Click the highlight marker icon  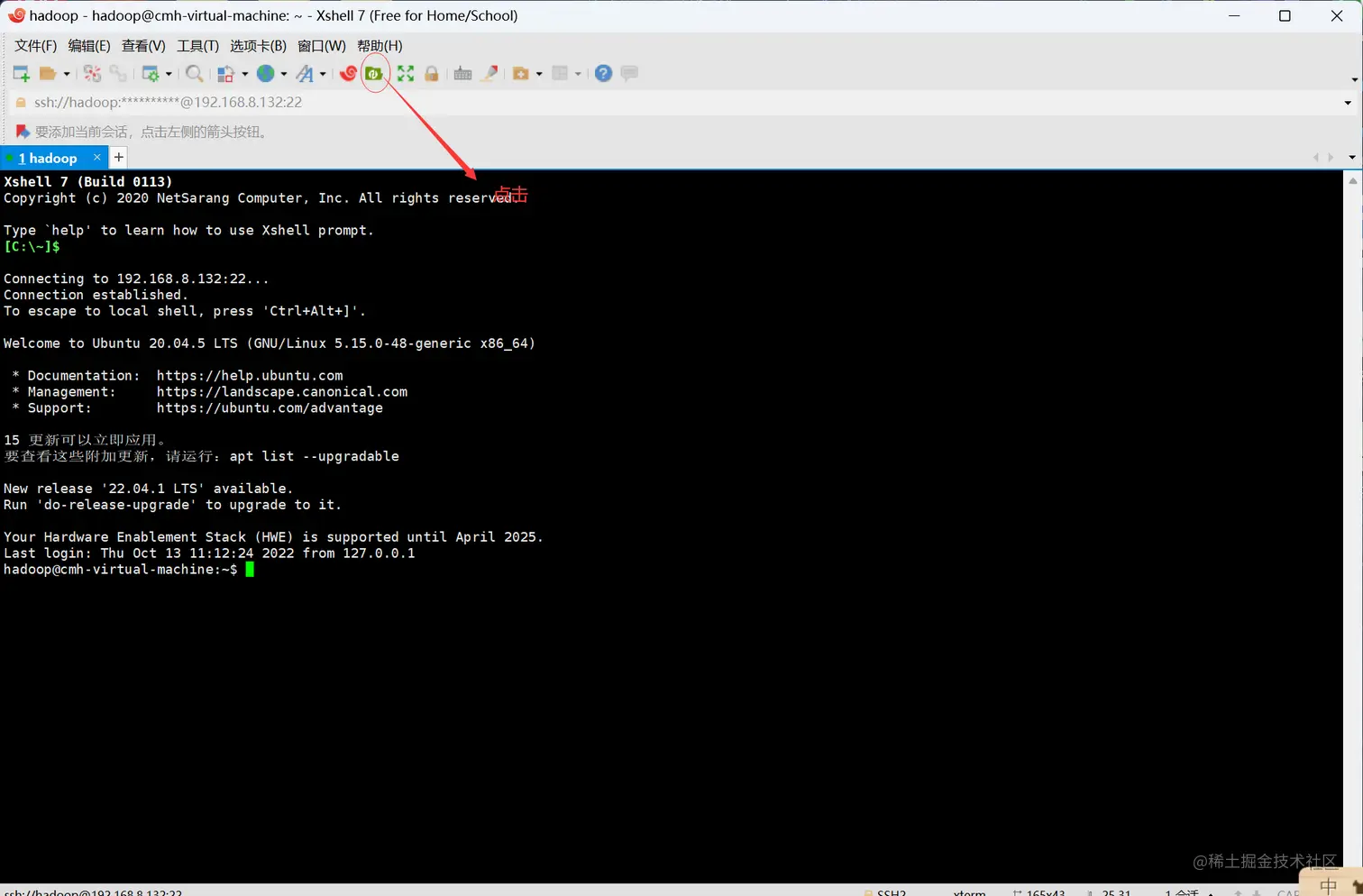pyautogui.click(x=489, y=74)
